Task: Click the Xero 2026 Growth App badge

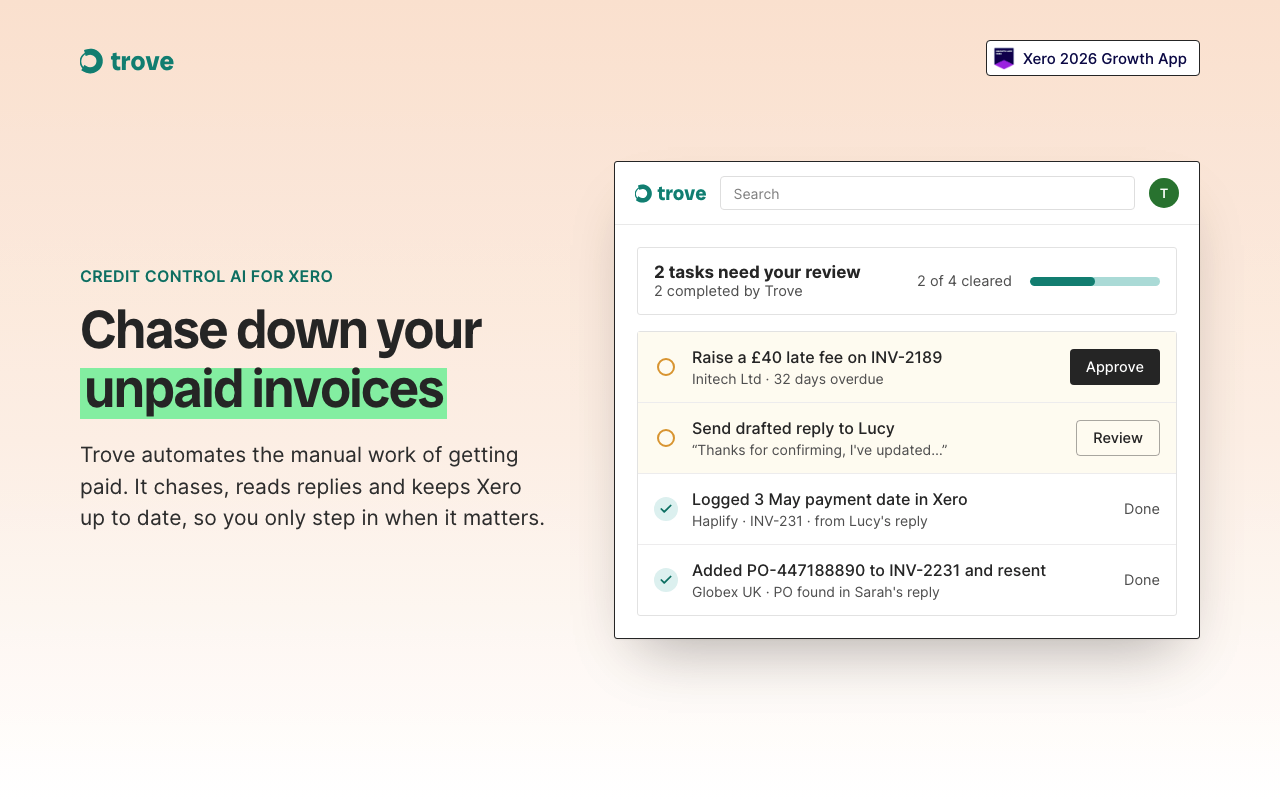Action: point(1093,58)
